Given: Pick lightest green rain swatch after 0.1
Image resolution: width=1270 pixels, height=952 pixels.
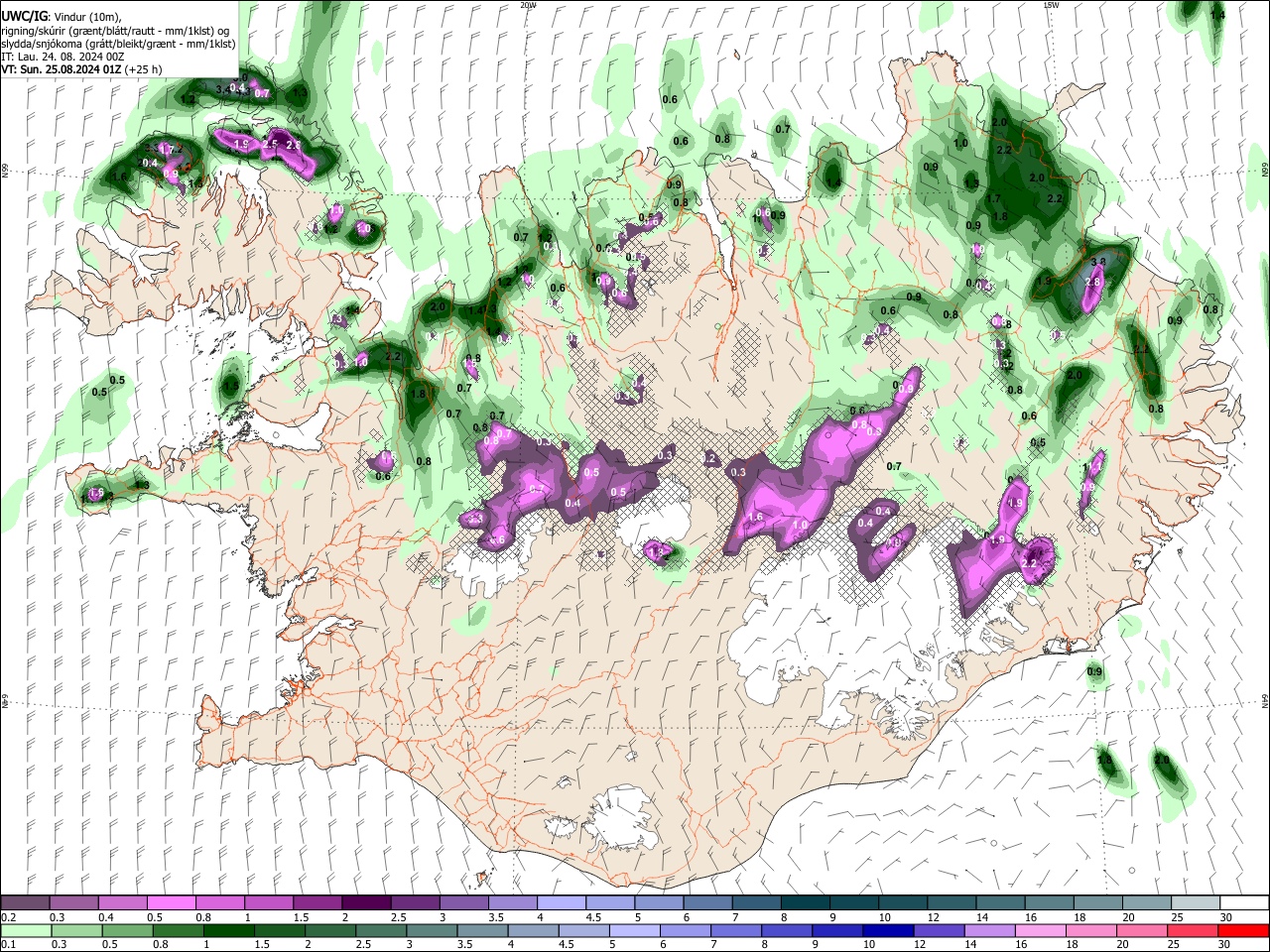Looking at the screenshot, I should pyautogui.click(x=25, y=930).
